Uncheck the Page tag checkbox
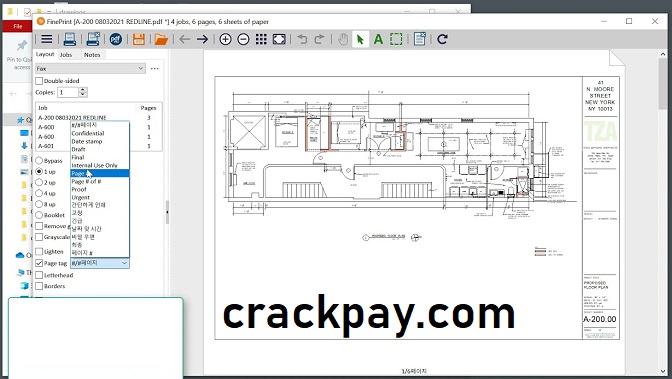This screenshot has height=379, width=672. click(39, 263)
